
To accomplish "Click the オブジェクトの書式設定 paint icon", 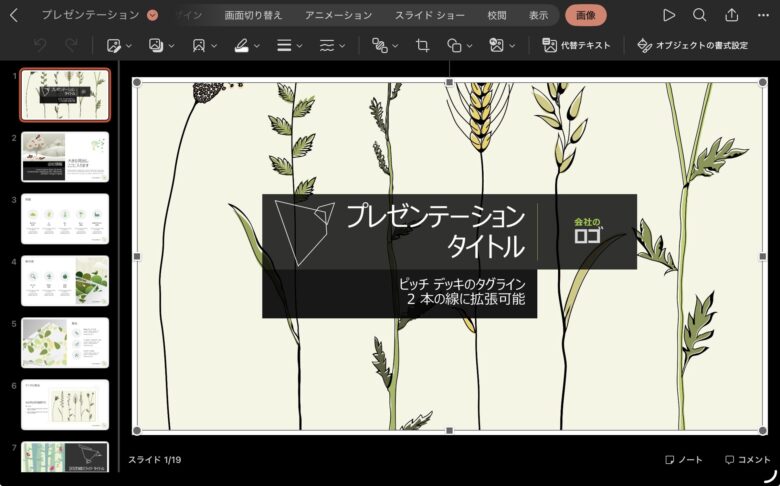I will coord(644,45).
